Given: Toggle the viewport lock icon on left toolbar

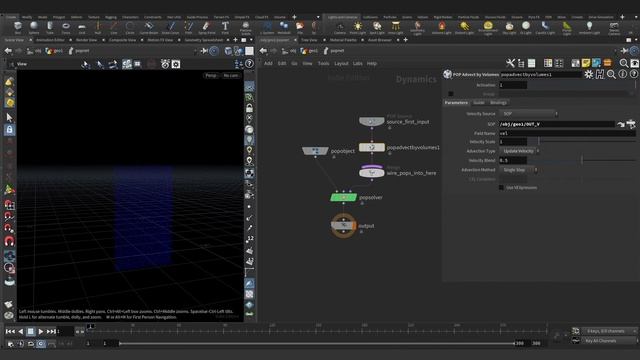Looking at the screenshot, I should (x=9, y=130).
